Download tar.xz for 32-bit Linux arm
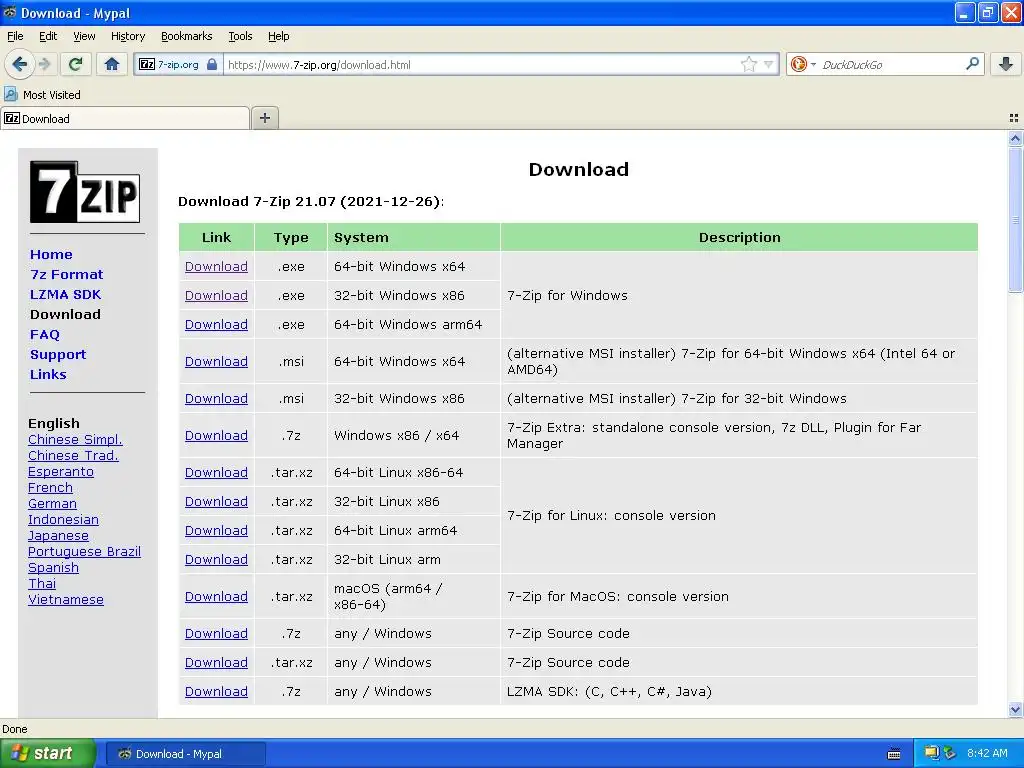The image size is (1024, 768). pyautogui.click(x=216, y=560)
